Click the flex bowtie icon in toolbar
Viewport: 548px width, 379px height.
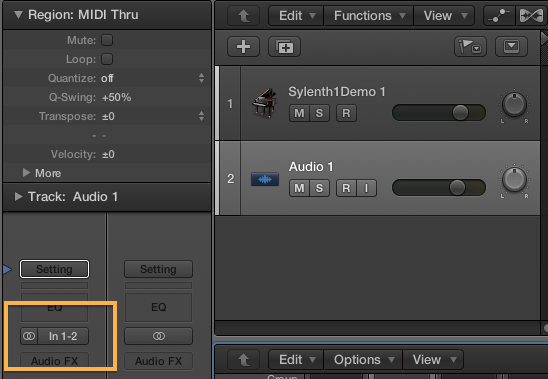[x=531, y=16]
